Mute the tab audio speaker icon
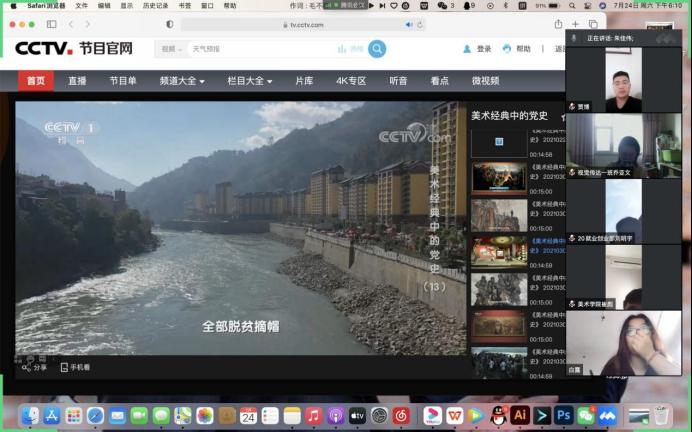Screen dimensions: 692x432 [409, 25]
